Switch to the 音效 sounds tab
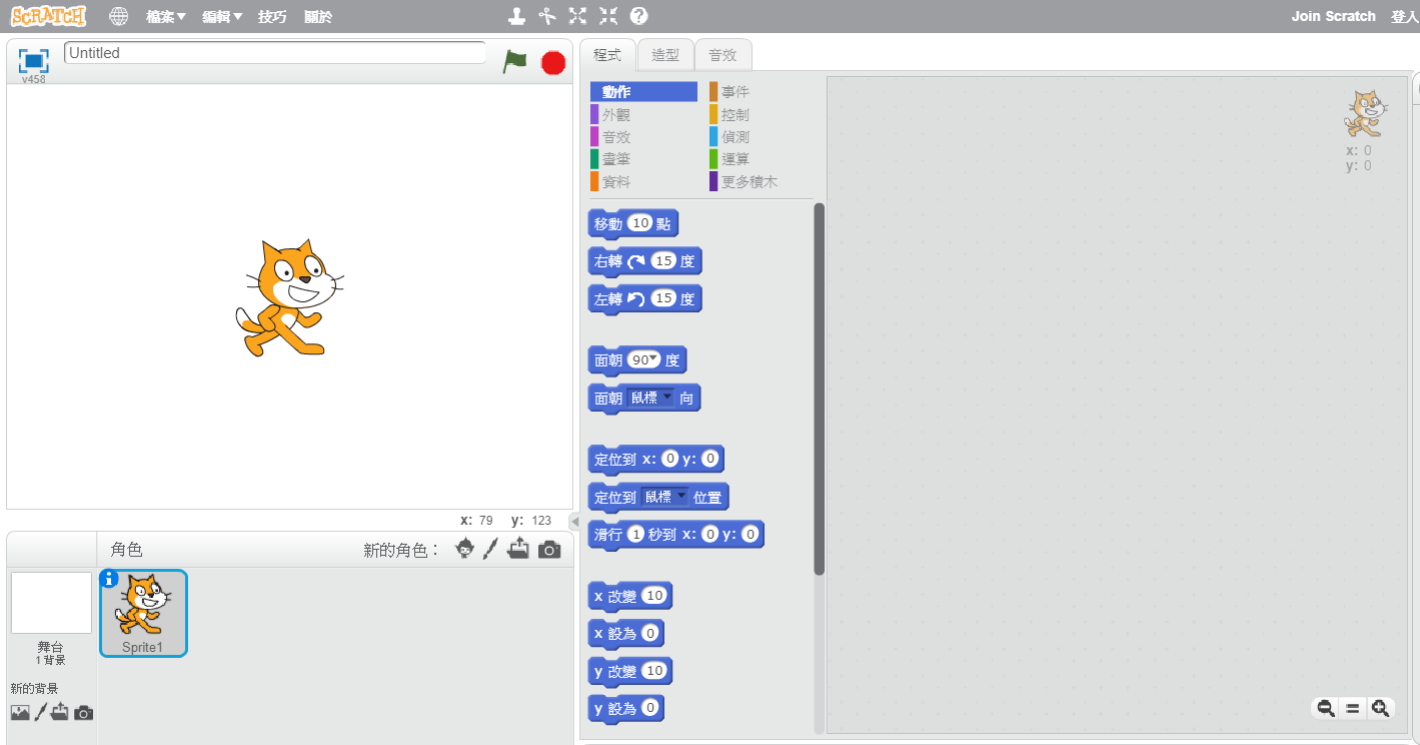The width and height of the screenshot is (1420, 745). (x=722, y=55)
